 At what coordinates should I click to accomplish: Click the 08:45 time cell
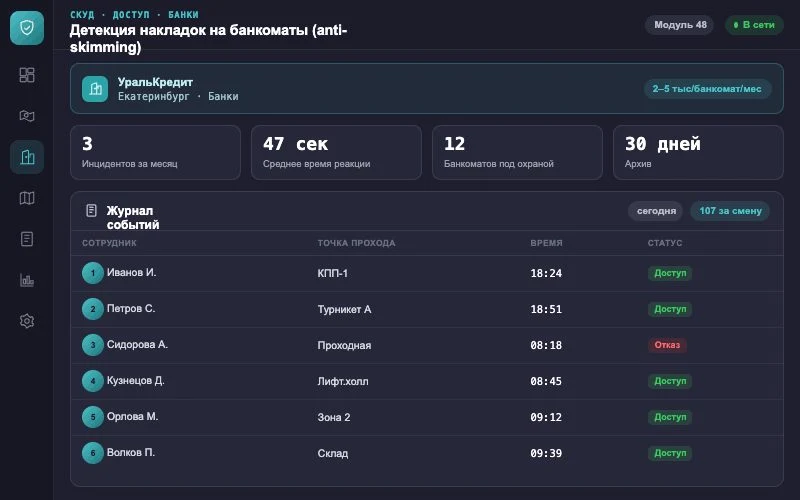click(546, 381)
